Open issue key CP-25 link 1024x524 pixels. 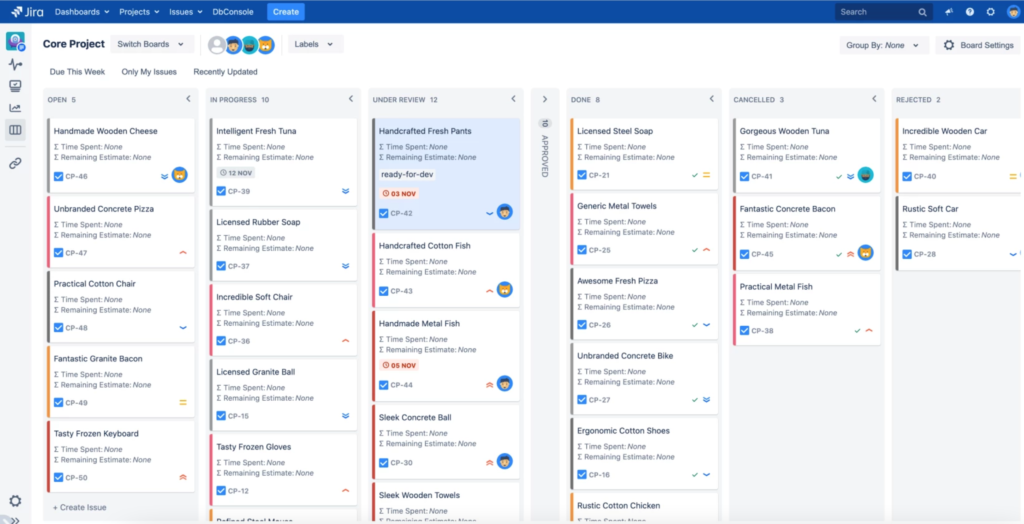pos(600,250)
